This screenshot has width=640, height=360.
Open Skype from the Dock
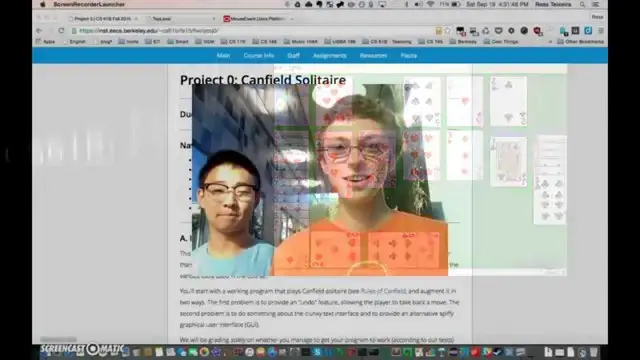(317, 352)
